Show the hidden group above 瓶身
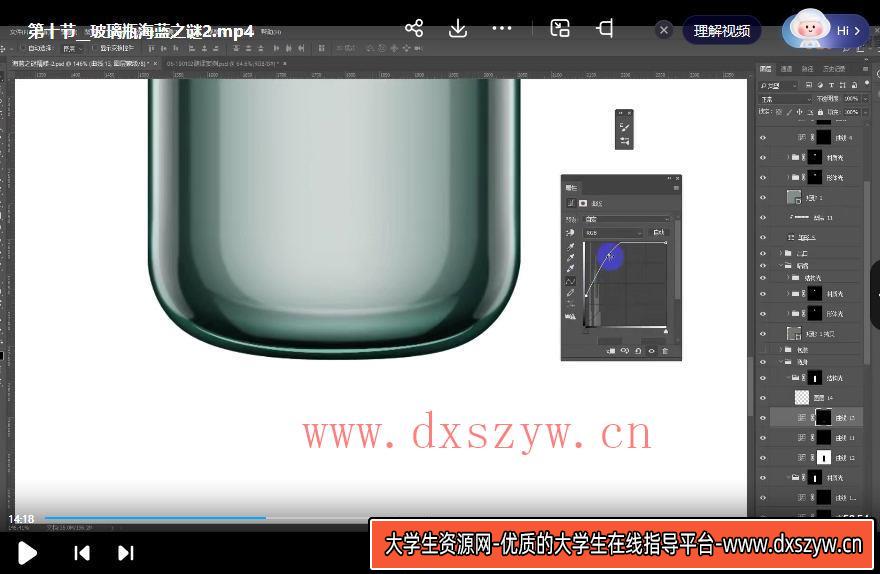This screenshot has height=574, width=880. pos(763,350)
